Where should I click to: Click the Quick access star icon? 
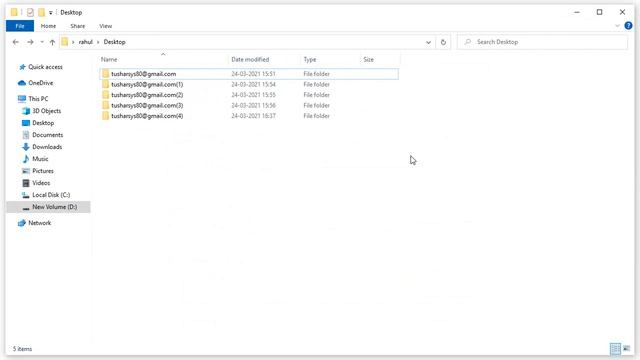click(22, 67)
